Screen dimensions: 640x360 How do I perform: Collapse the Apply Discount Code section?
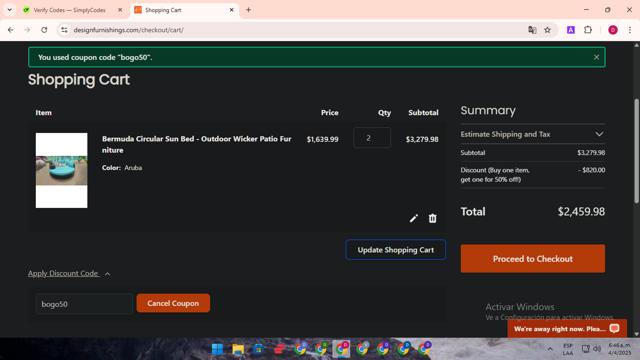pyautogui.click(x=69, y=273)
